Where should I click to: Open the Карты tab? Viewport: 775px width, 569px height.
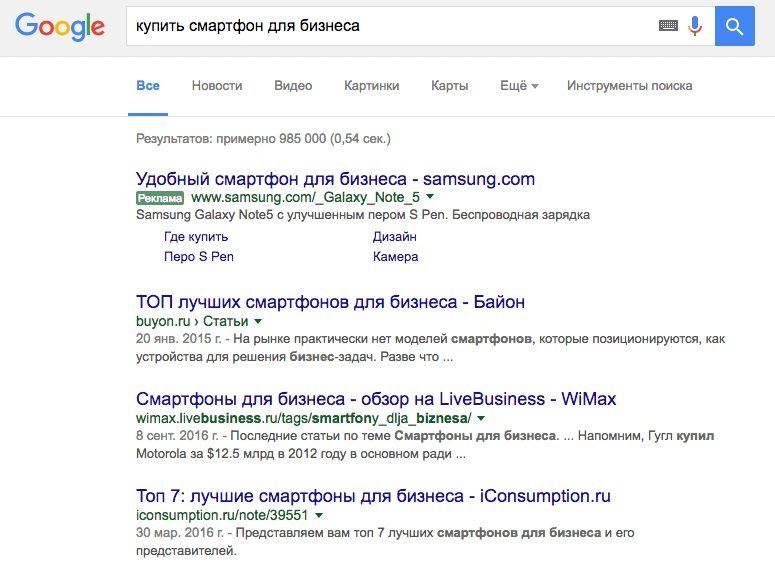point(450,86)
